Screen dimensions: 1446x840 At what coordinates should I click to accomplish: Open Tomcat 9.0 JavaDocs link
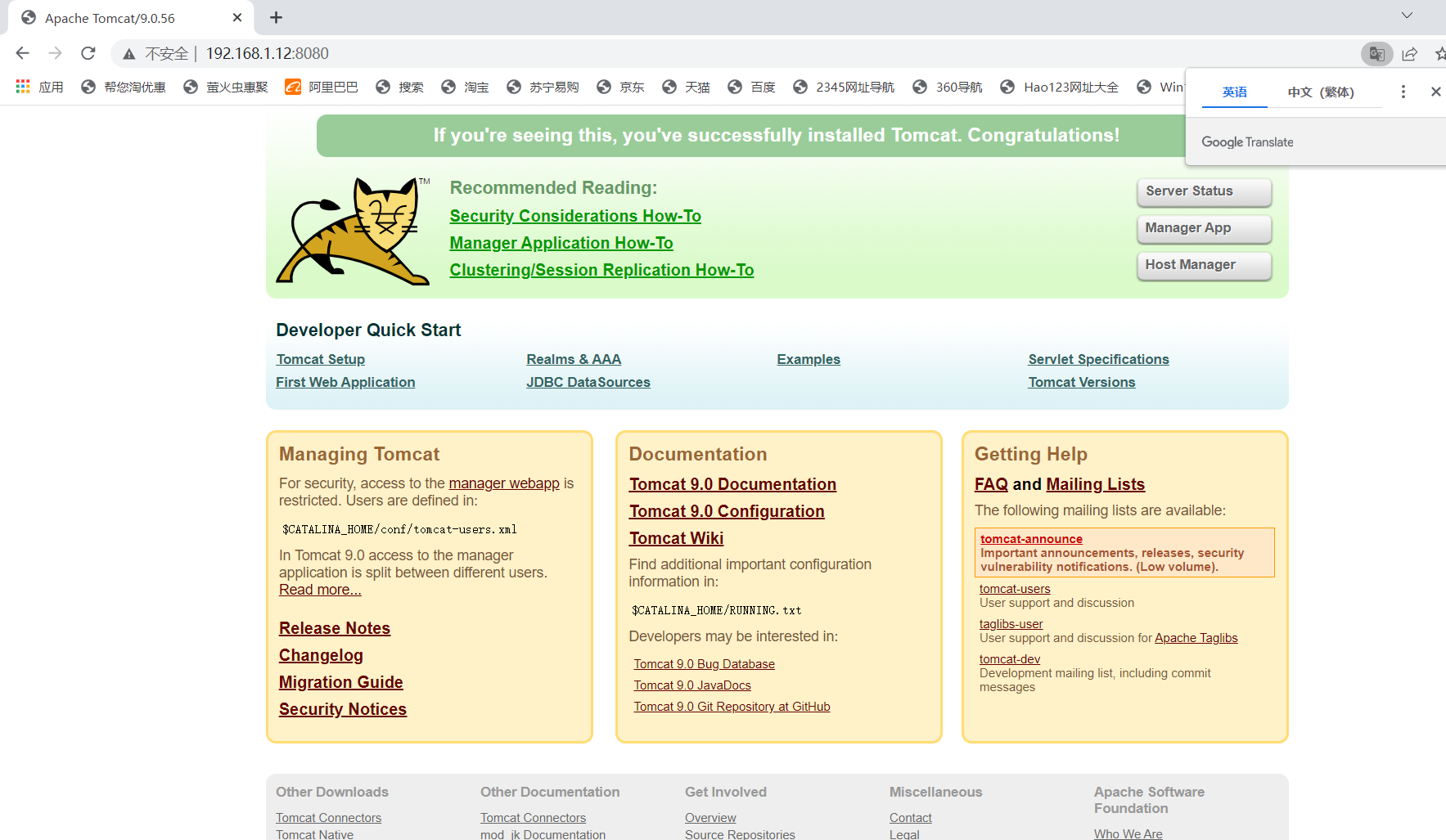point(692,685)
